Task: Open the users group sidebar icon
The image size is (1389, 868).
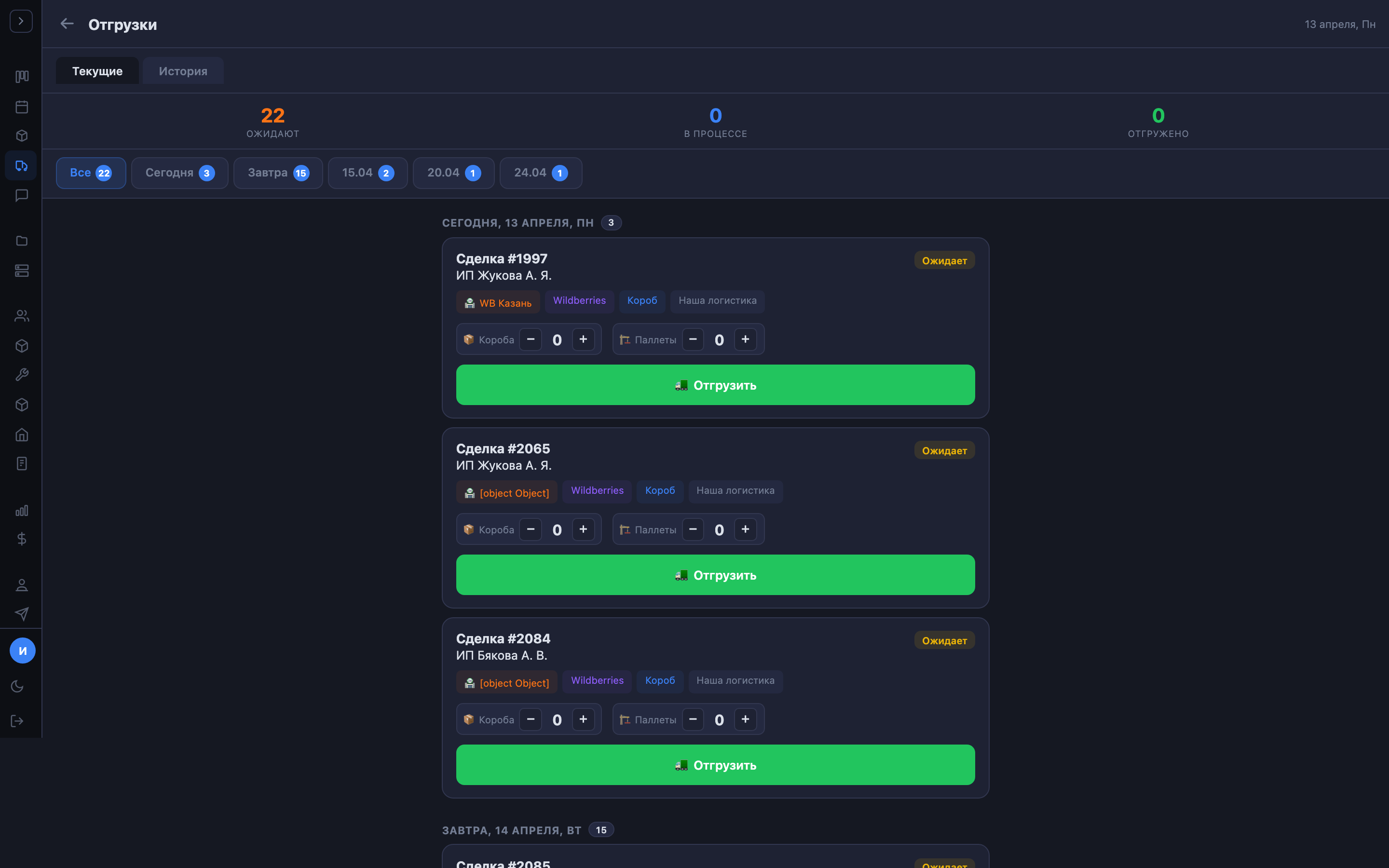Action: pyautogui.click(x=22, y=316)
